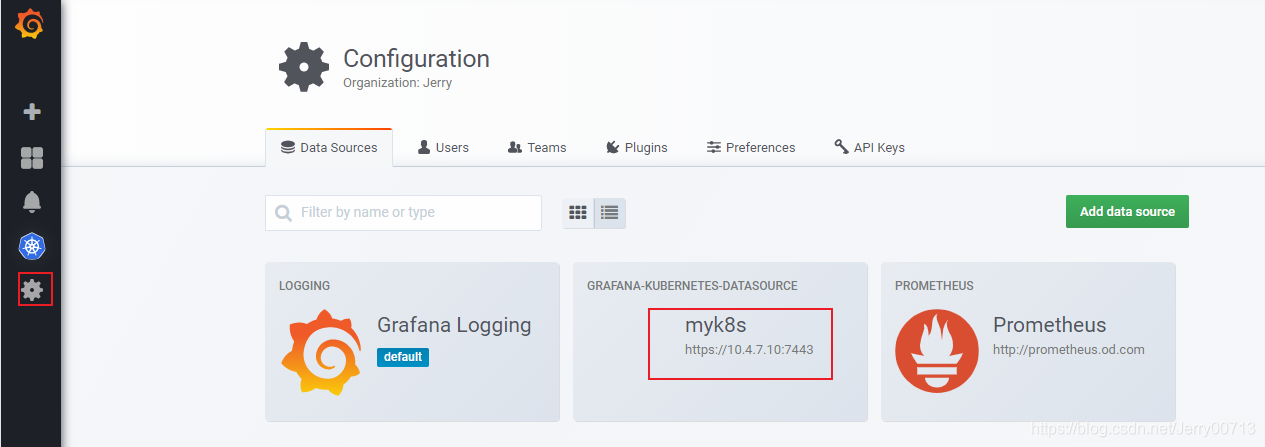Open the Plugins tab
This screenshot has width=1265, height=447.
point(636,147)
